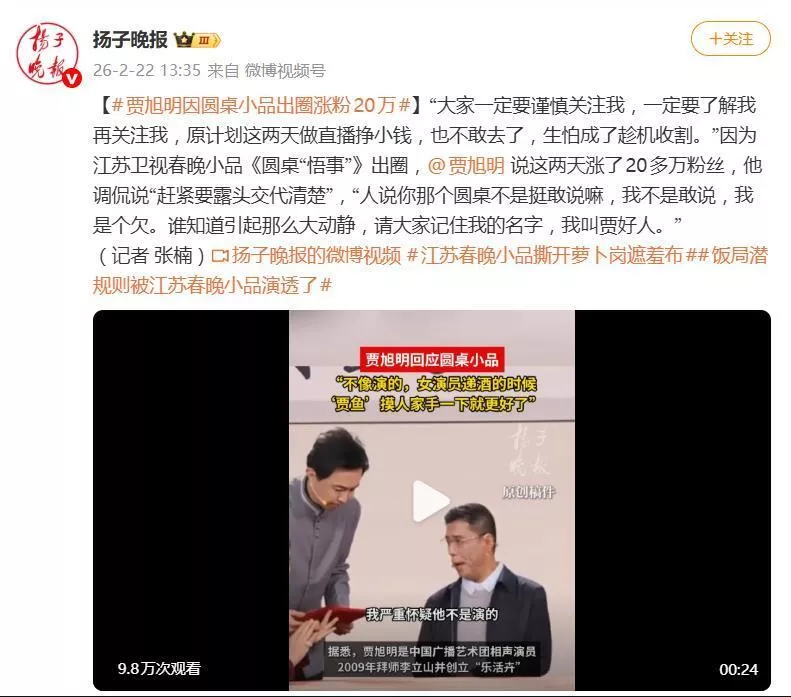Click the video camera icon before 扬子晚报的微博视频
Viewport: 791px width, 697px height.
[220, 256]
